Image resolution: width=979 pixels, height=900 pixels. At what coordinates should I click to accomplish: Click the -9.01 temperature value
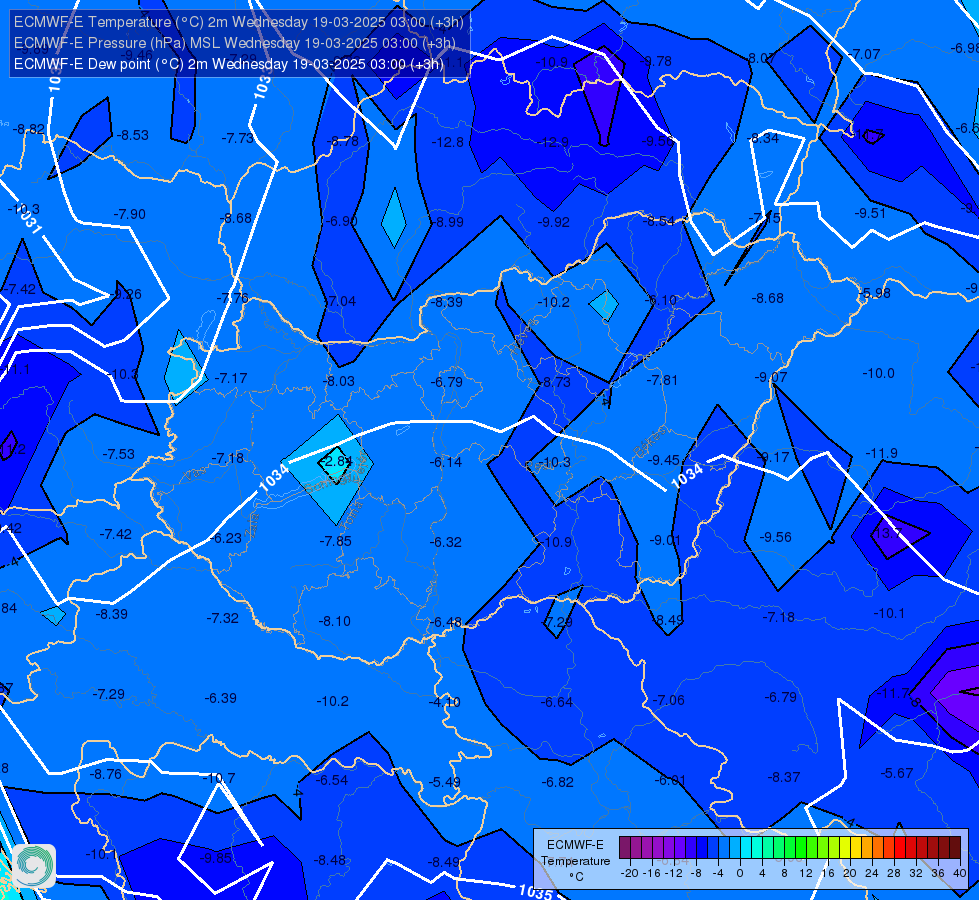(x=664, y=540)
